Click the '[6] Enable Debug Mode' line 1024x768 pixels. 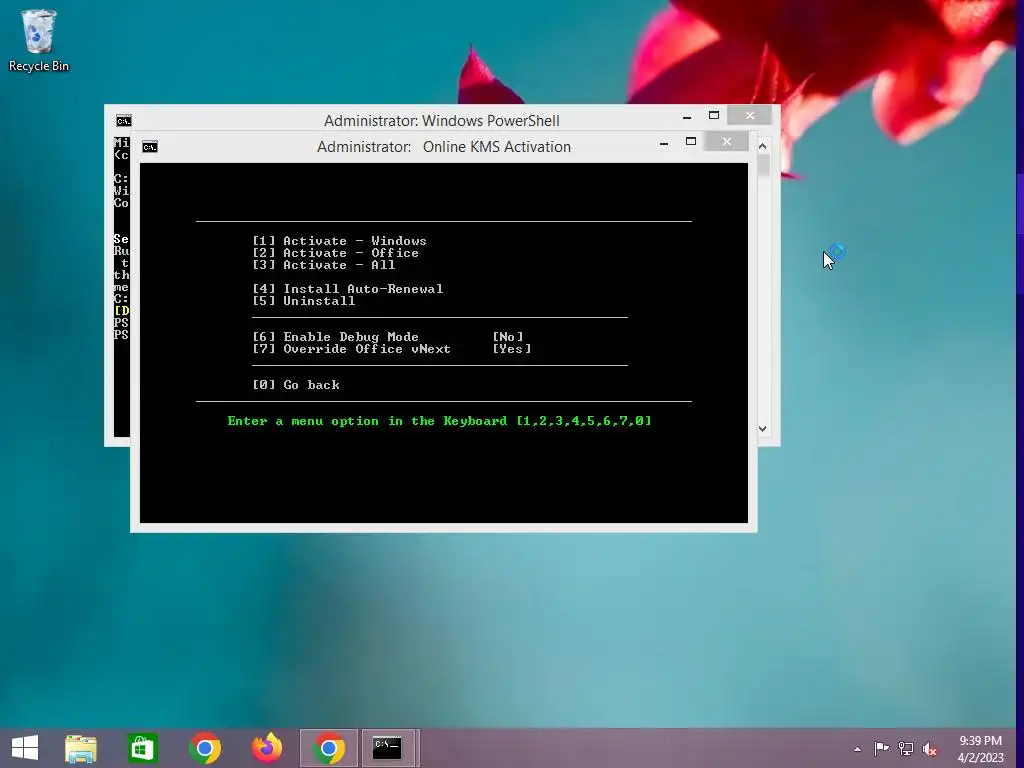pos(336,337)
